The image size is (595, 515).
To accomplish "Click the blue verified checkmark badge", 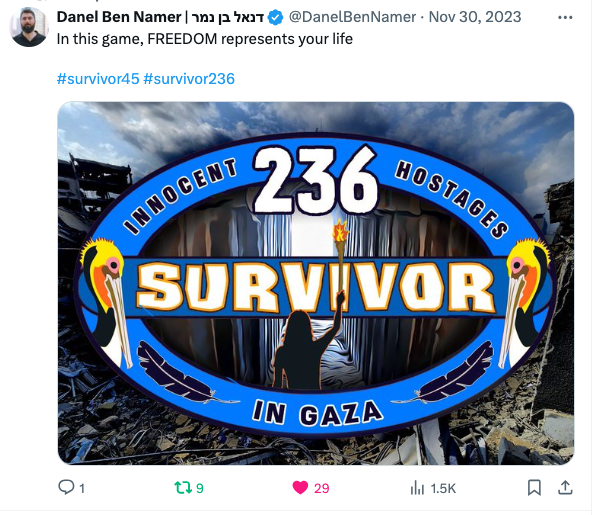I will pyautogui.click(x=275, y=17).
